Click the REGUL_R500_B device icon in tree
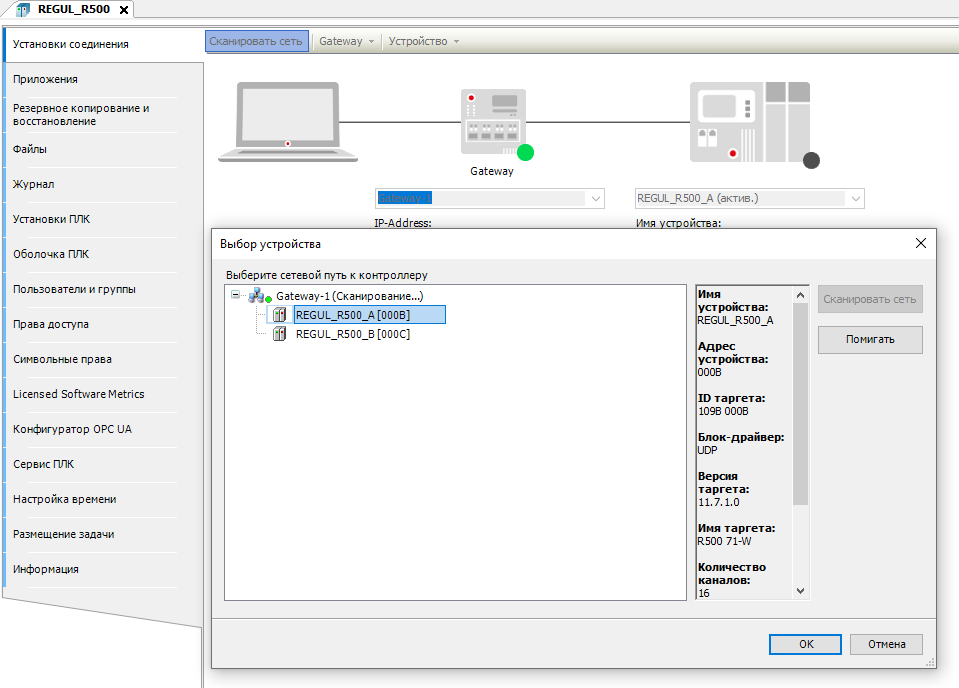Screen dimensions: 959x688 point(280,334)
